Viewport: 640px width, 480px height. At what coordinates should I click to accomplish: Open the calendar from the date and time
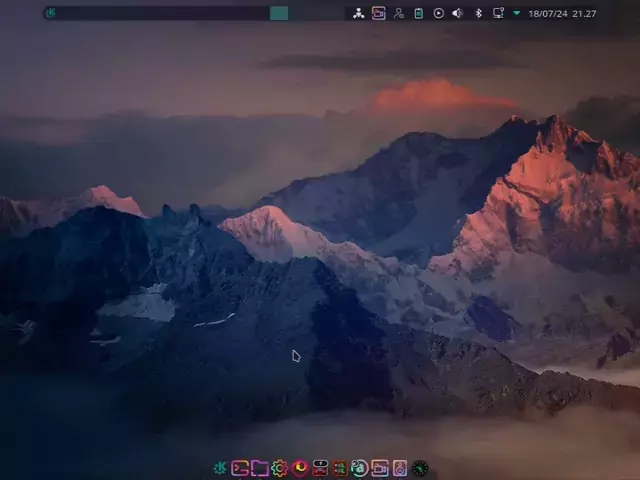click(x=562, y=13)
